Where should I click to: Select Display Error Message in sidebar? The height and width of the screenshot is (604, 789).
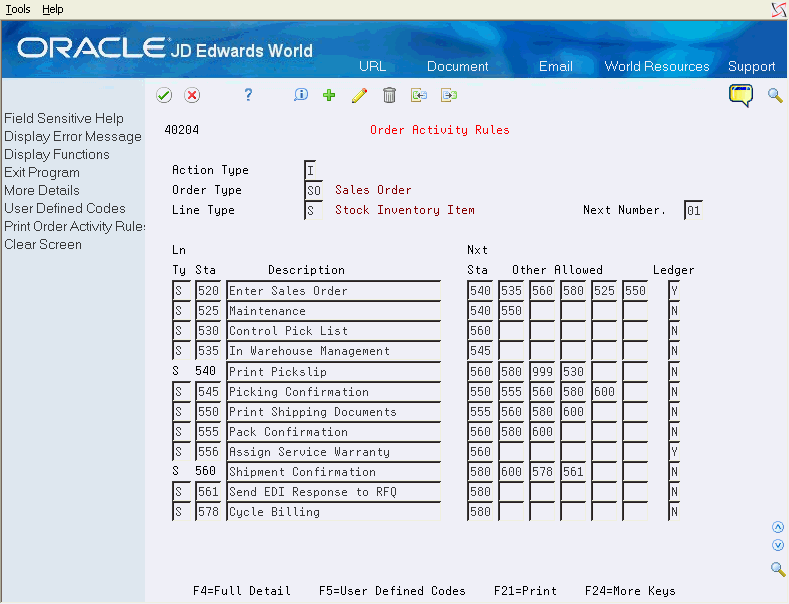[73, 136]
